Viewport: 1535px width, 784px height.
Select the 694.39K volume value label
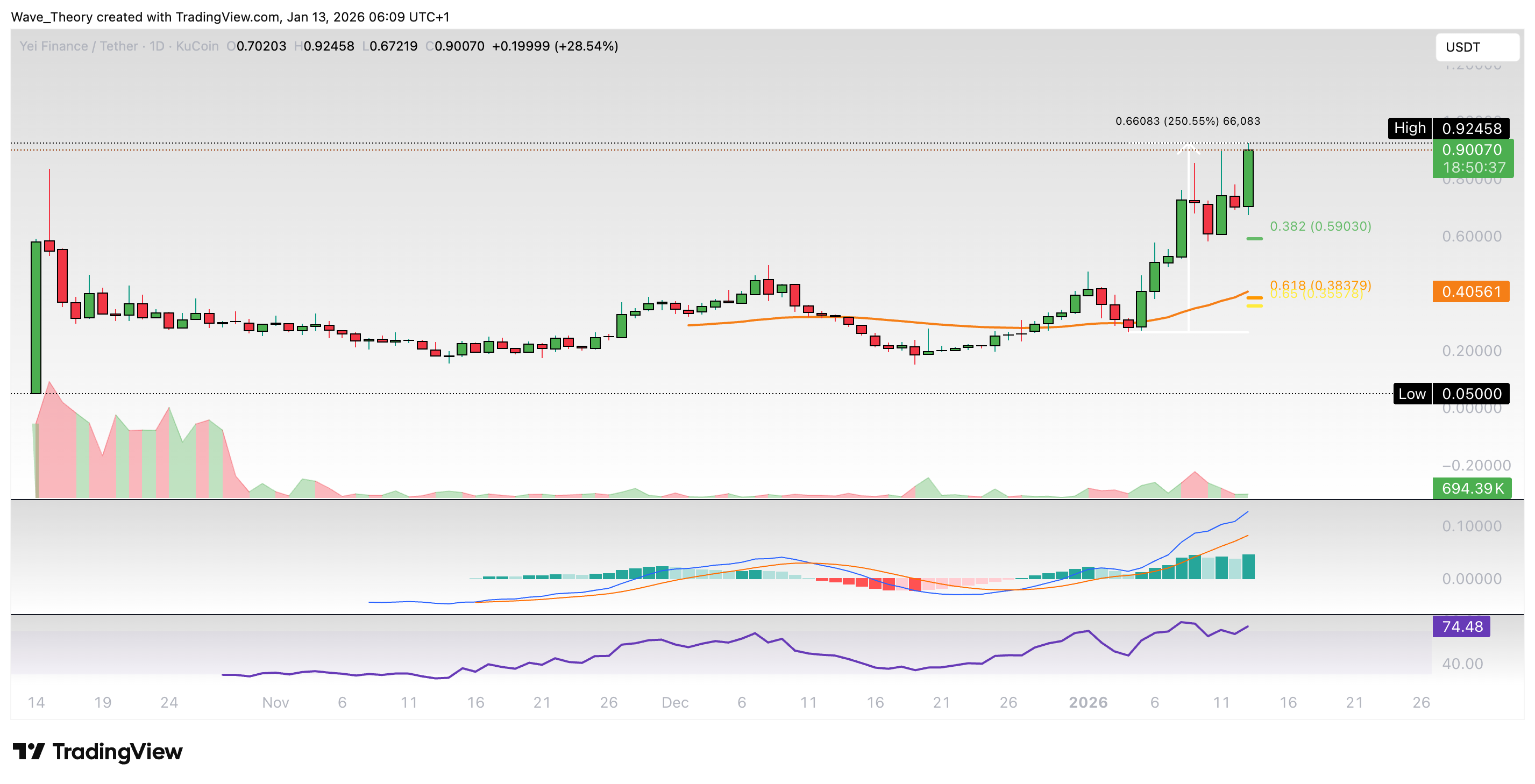1472,488
